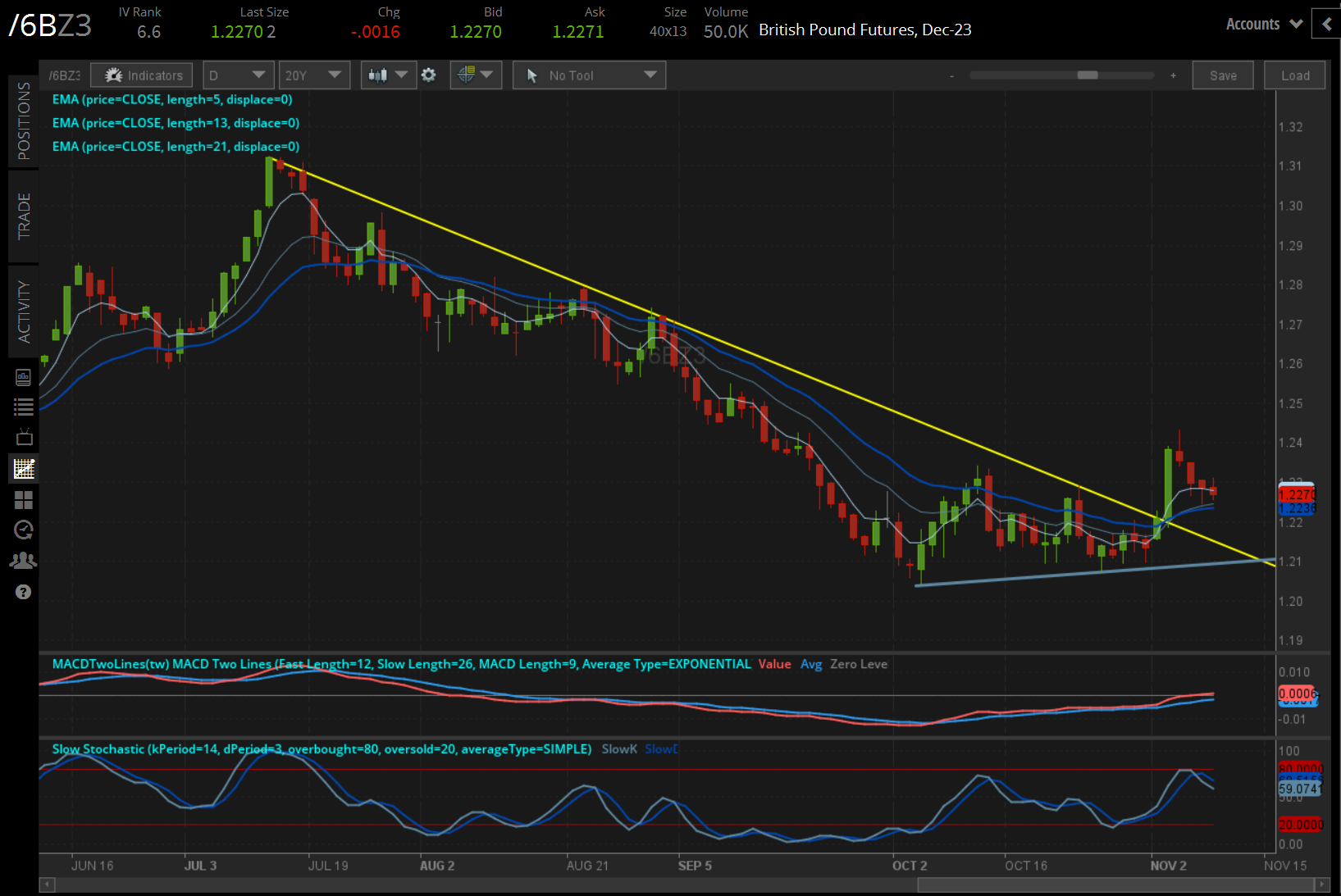
Task: Switch to the TRADE side tab
Action: pyautogui.click(x=23, y=216)
